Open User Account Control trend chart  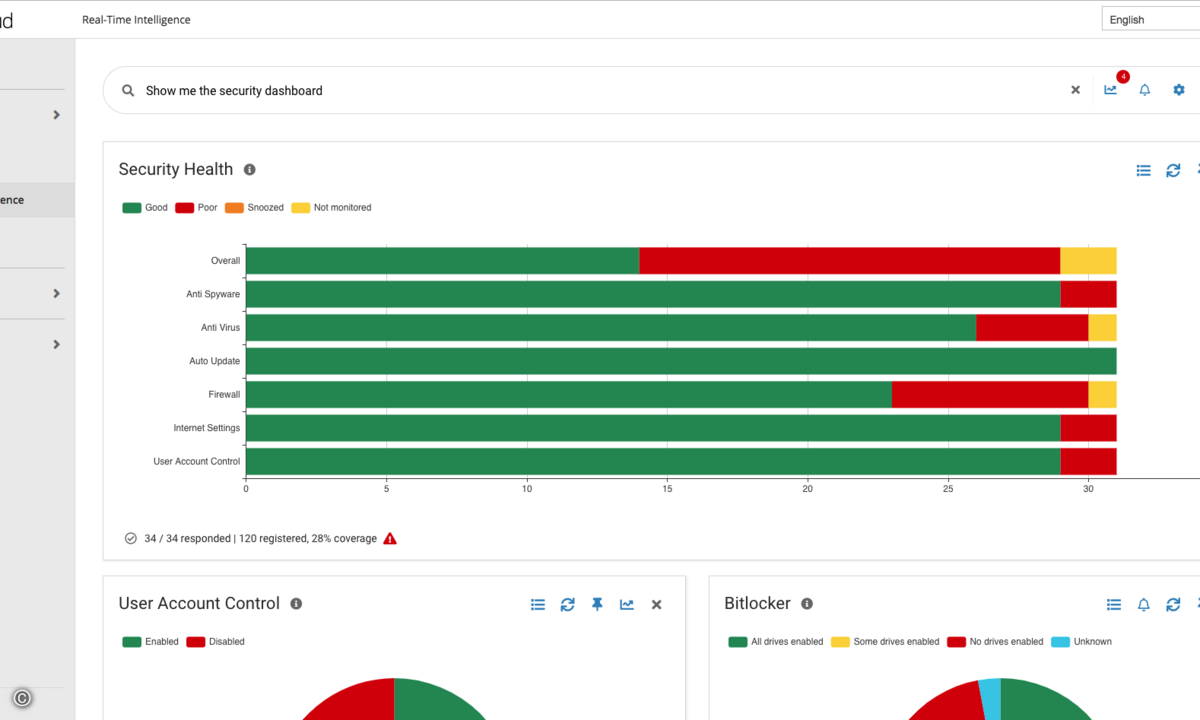(627, 605)
